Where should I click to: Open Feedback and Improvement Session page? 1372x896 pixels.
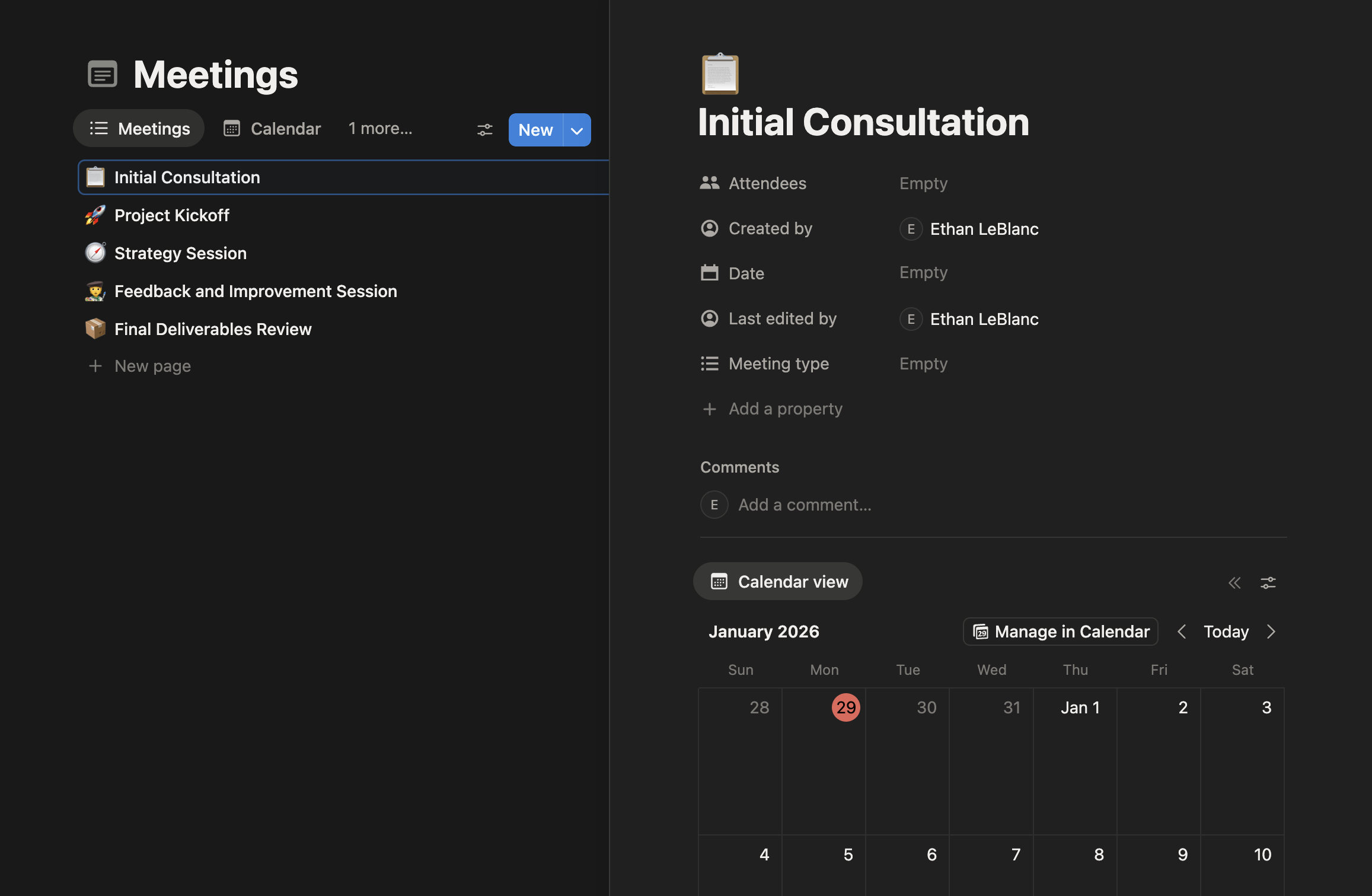click(256, 291)
